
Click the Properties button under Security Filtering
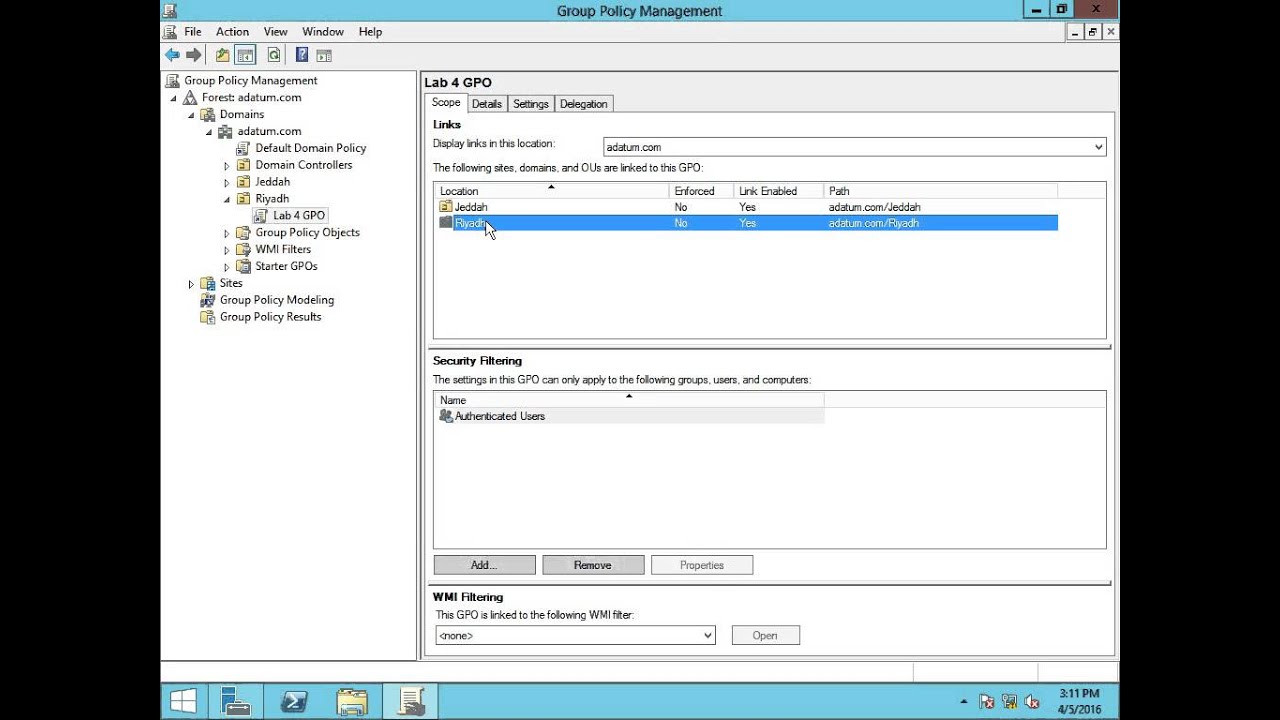pos(702,565)
